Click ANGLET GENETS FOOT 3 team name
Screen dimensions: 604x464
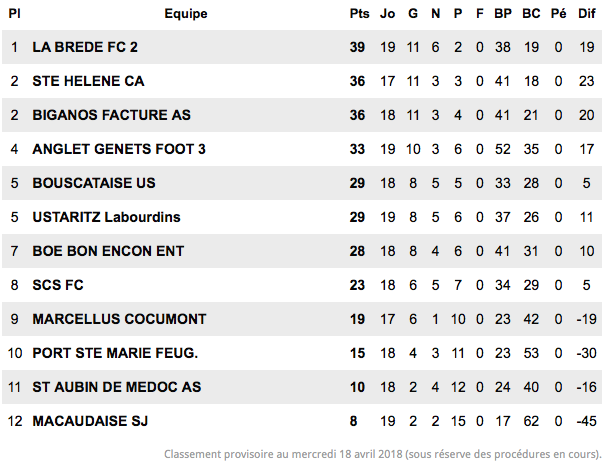pyautogui.click(x=119, y=149)
